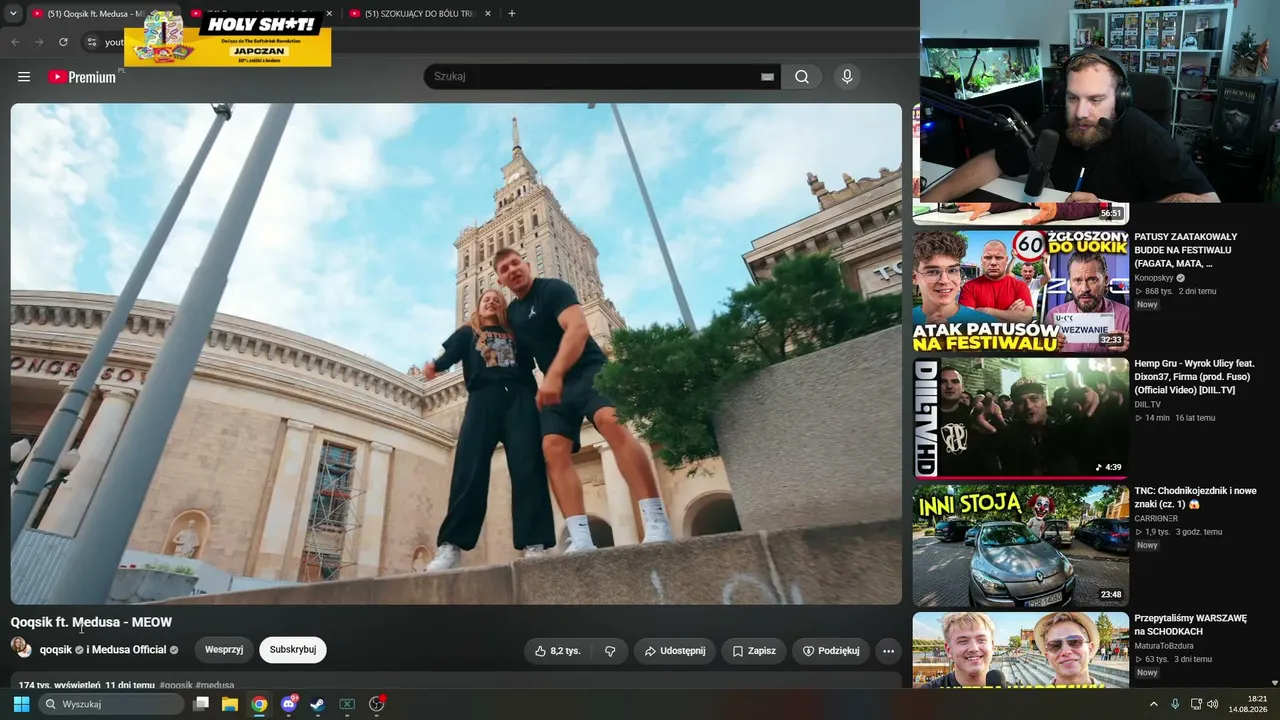Image resolution: width=1280 pixels, height=720 pixels.
Task: Like the video showing 8,2 tys.
Action: coord(557,650)
